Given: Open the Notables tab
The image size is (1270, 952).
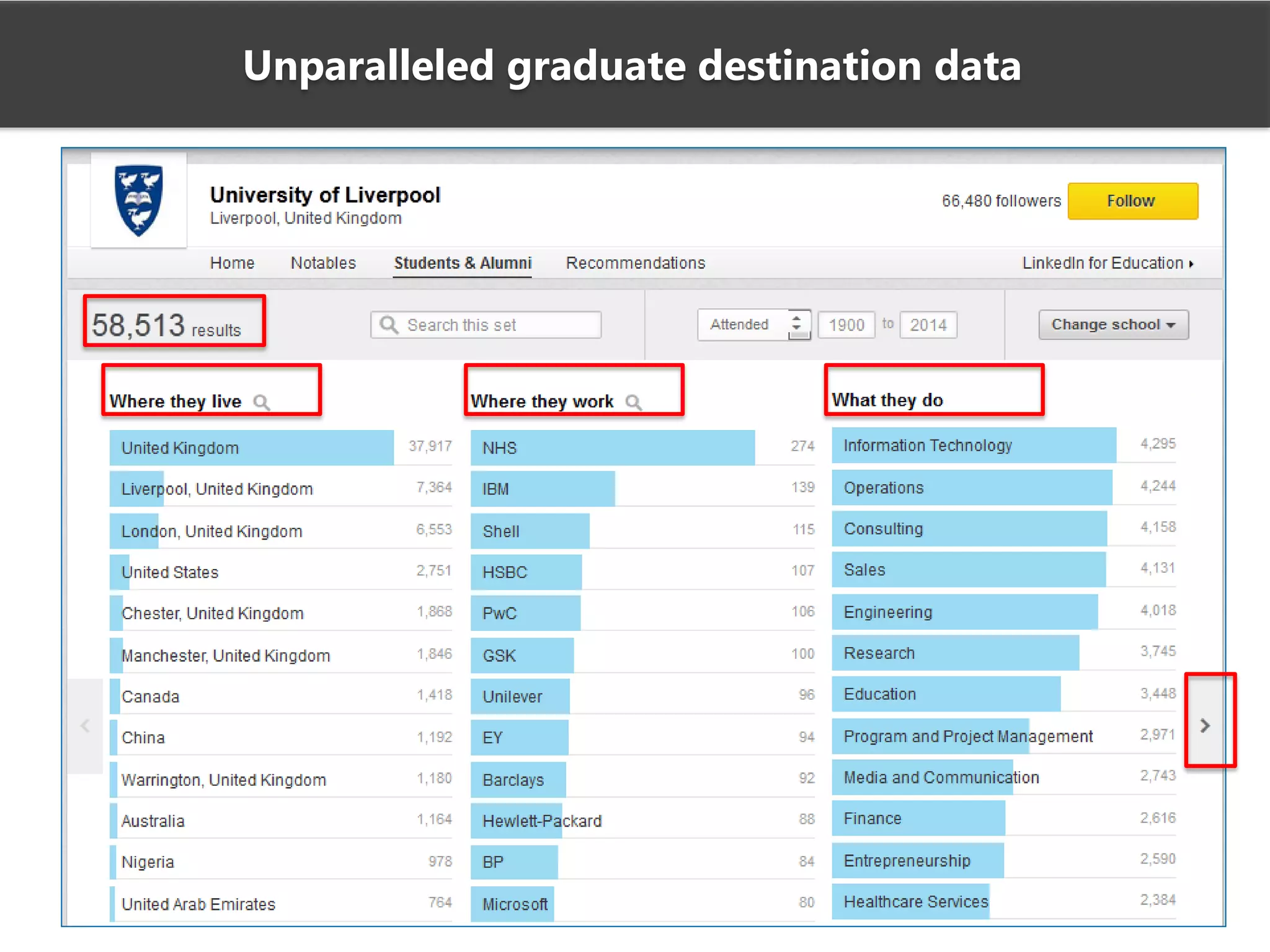Looking at the screenshot, I should tap(323, 263).
